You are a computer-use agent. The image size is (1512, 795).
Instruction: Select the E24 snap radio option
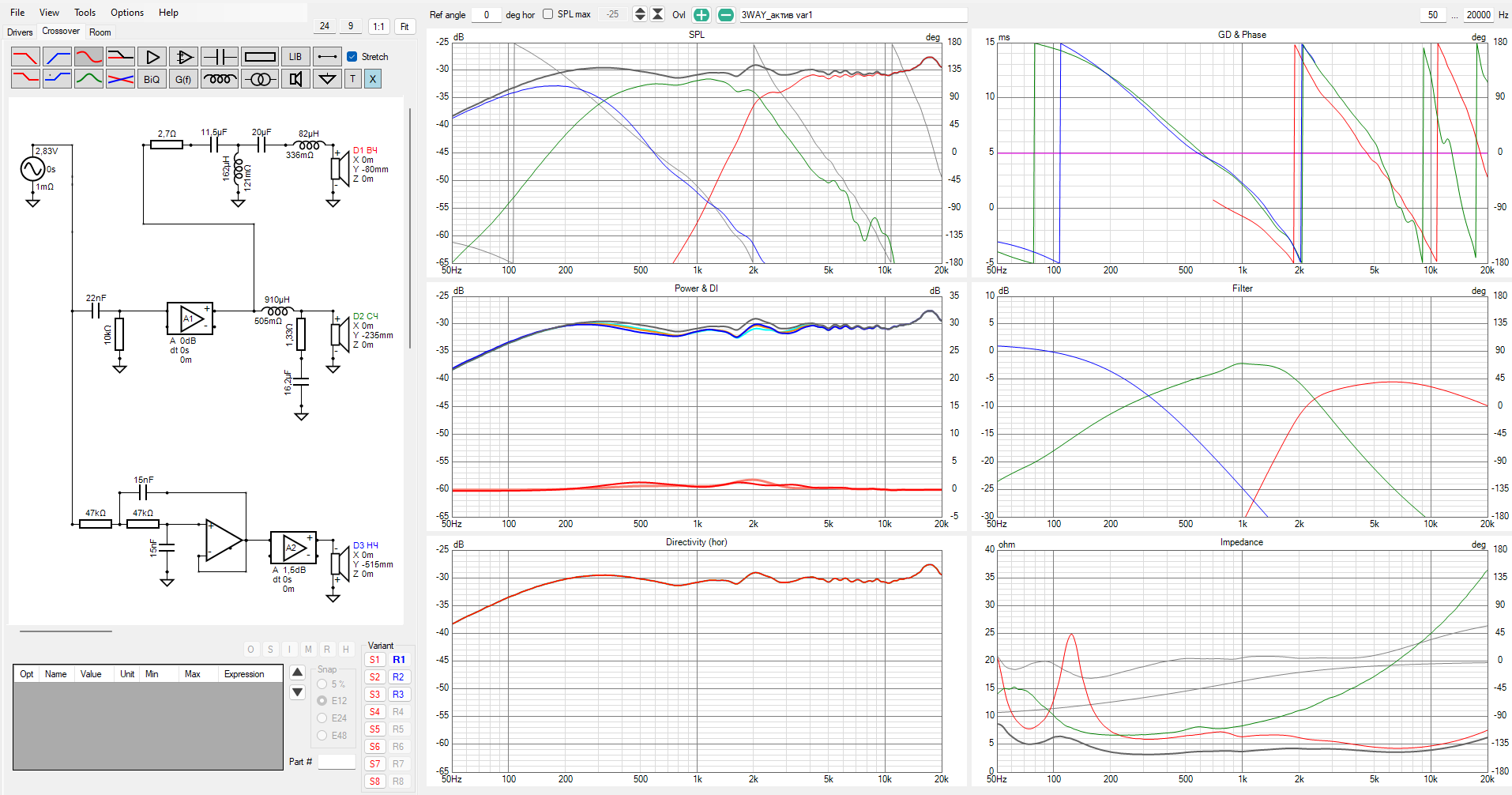point(322,718)
